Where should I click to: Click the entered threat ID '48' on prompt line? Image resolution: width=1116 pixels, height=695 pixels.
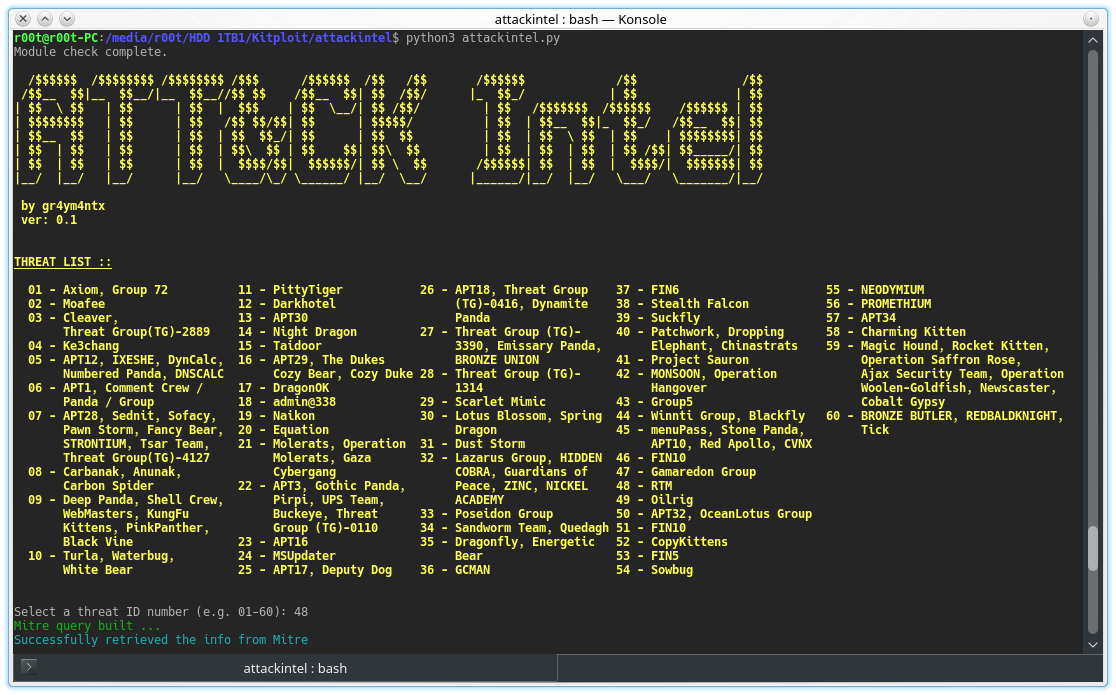pos(301,611)
